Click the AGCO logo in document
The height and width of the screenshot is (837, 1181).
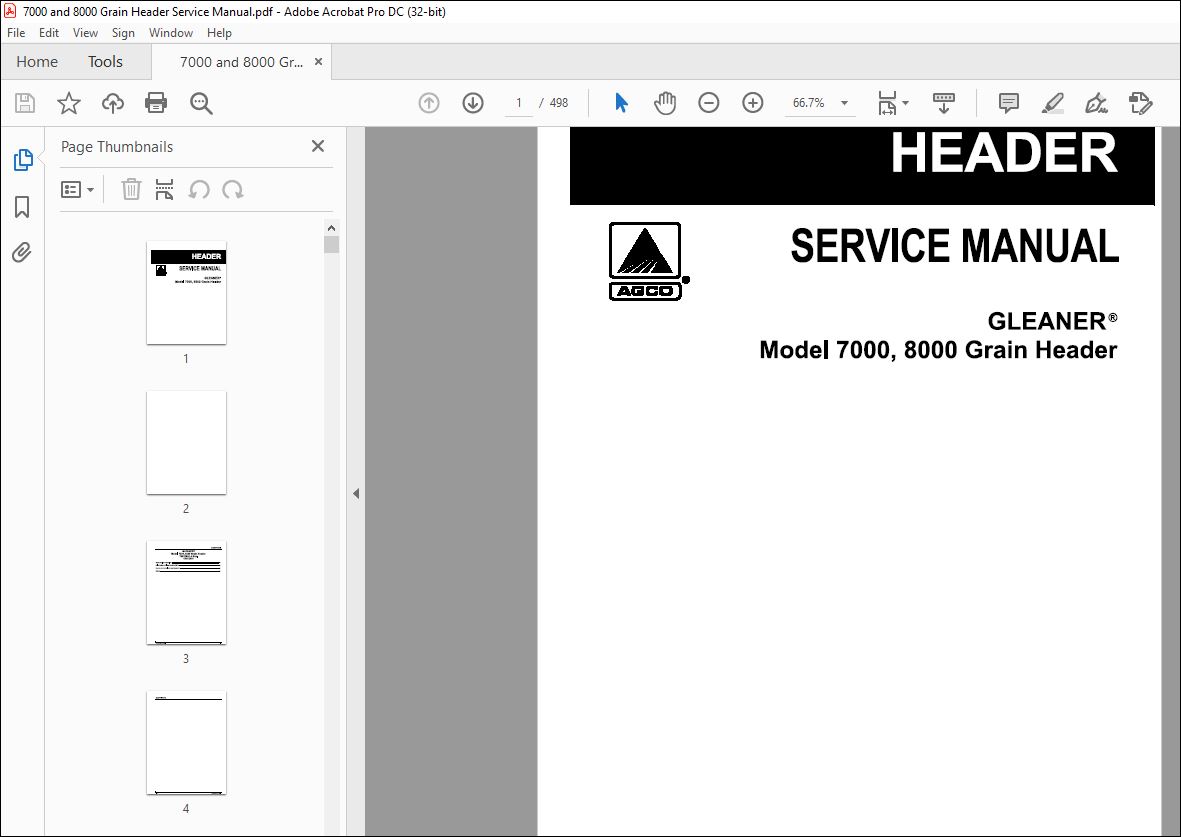click(647, 261)
